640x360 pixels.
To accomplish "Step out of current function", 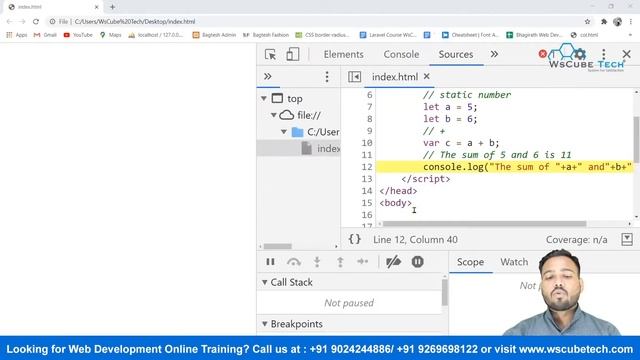I will pyautogui.click(x=340, y=262).
